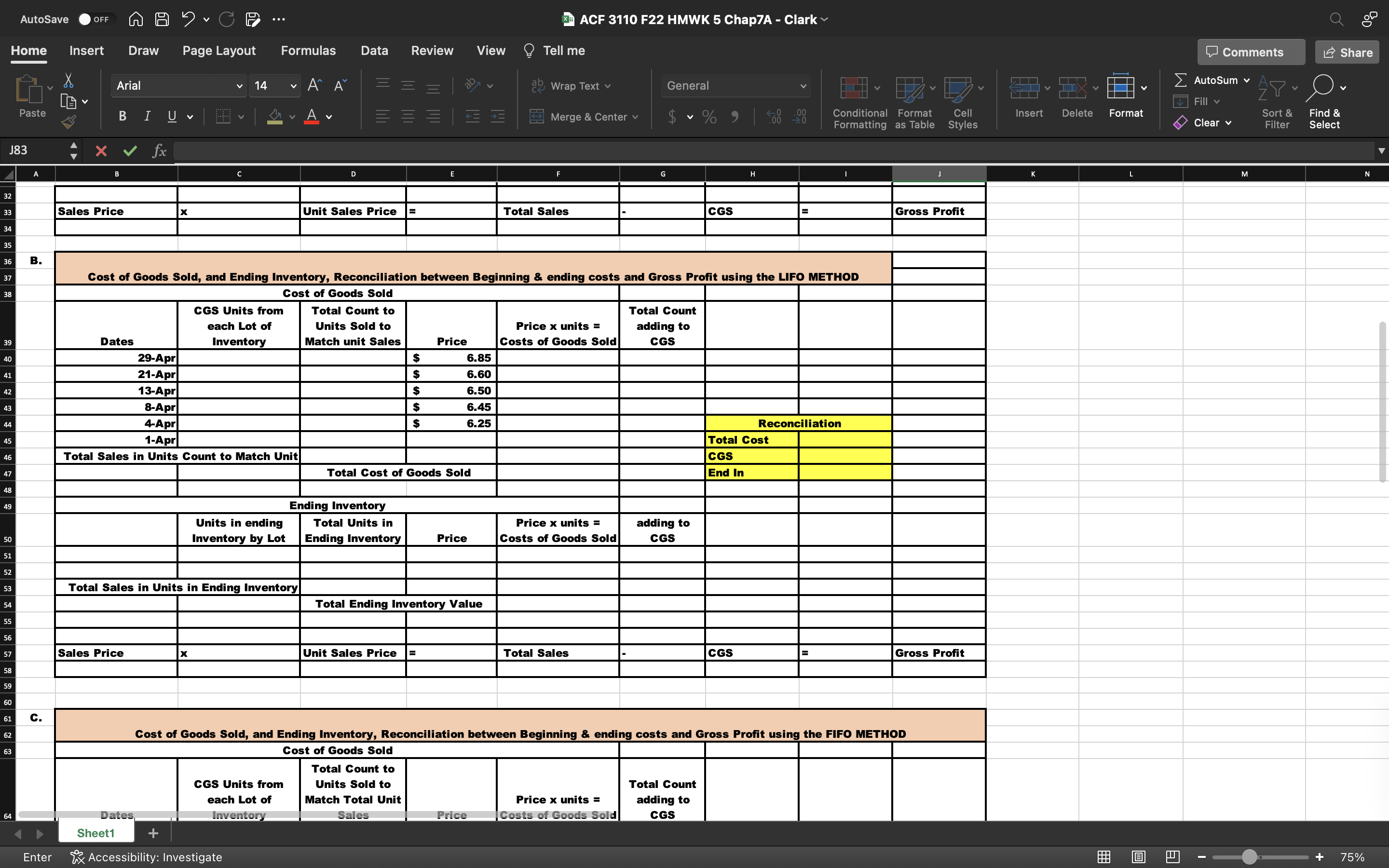Switch to the Page Layout tab

click(218, 51)
